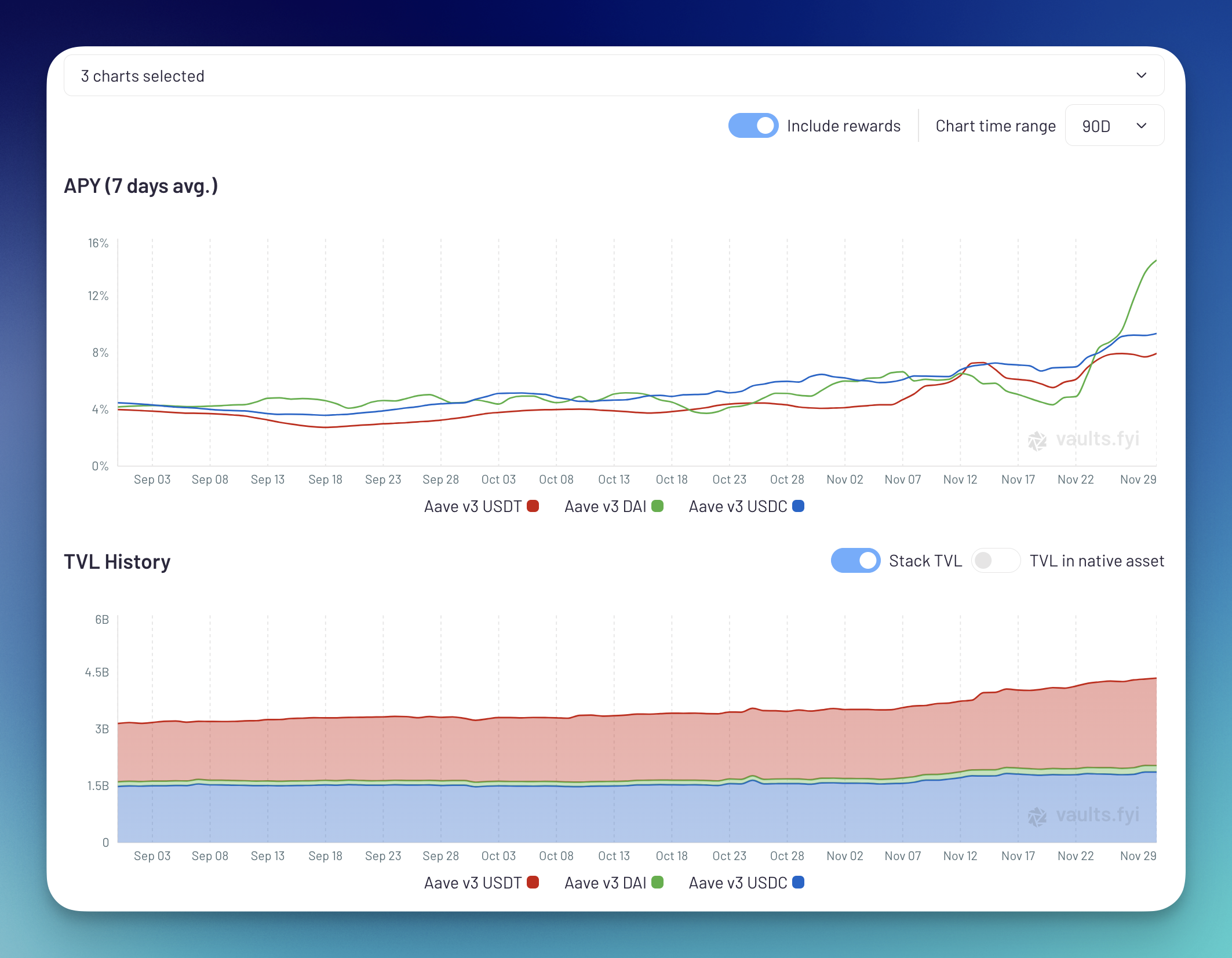Viewport: 1232px width, 958px height.
Task: Click the 'TVL History' heading
Action: (x=117, y=562)
